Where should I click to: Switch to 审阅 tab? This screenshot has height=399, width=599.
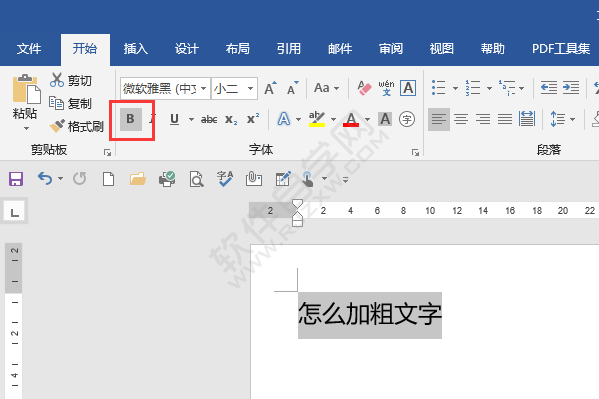[391, 49]
